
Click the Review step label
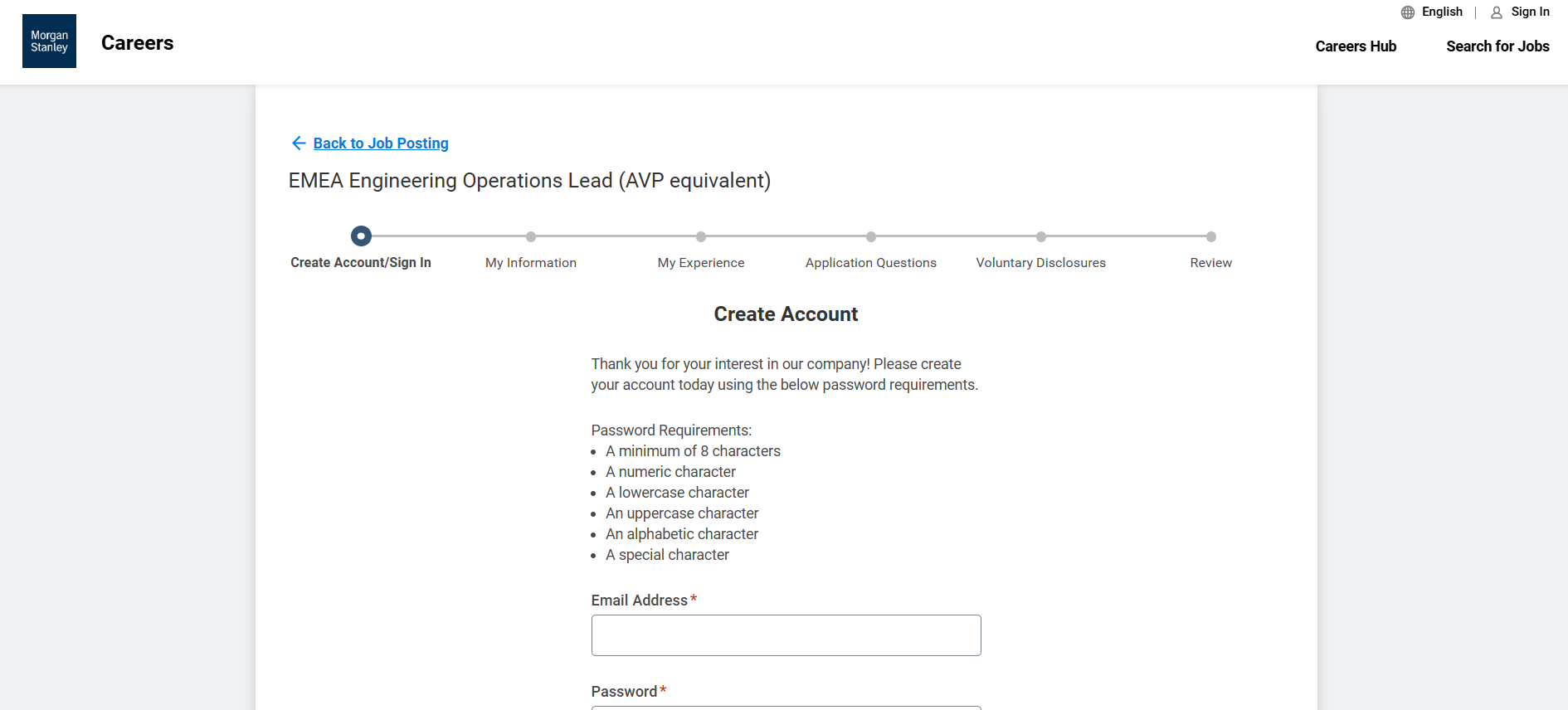click(1211, 263)
